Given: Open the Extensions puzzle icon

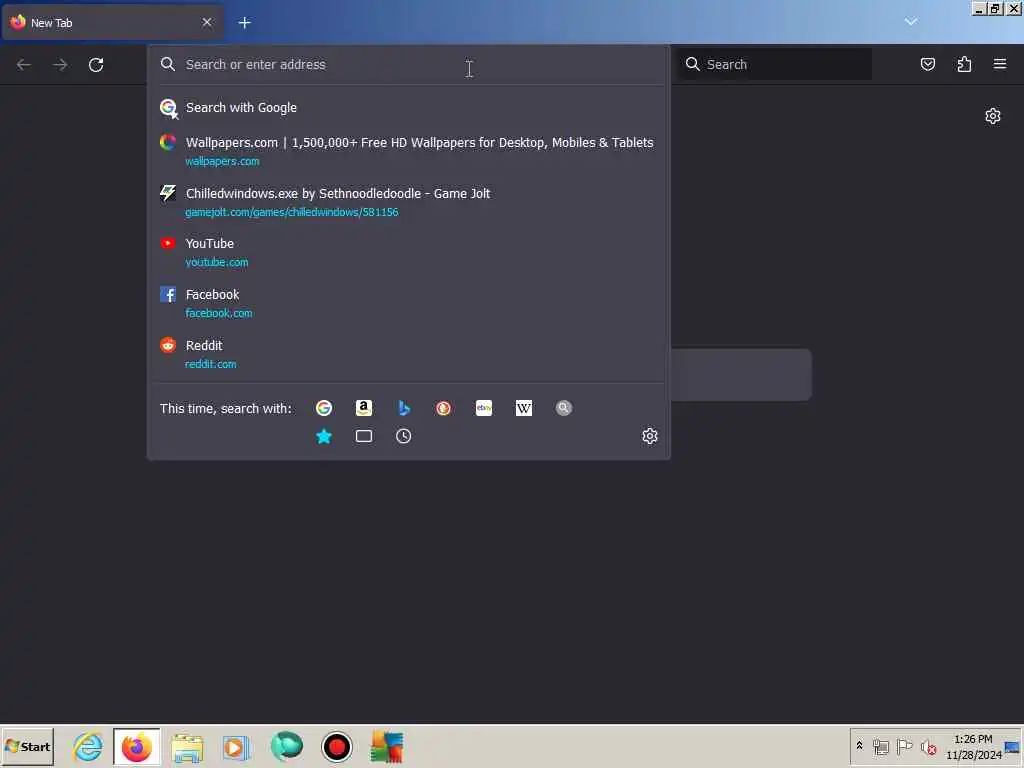Looking at the screenshot, I should (x=964, y=64).
